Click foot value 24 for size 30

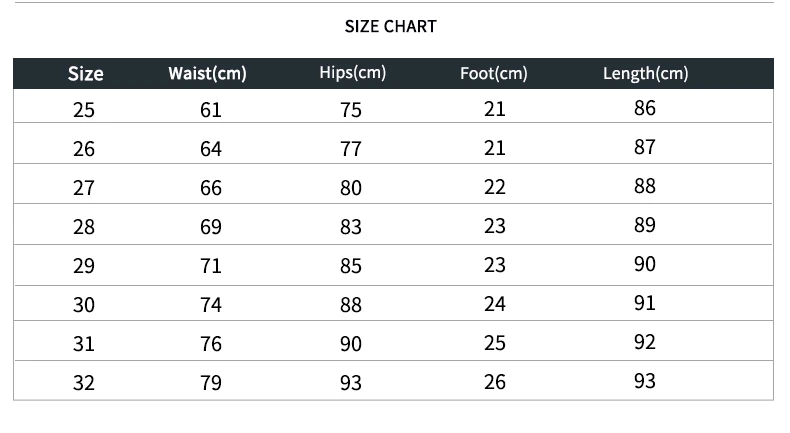coord(495,304)
